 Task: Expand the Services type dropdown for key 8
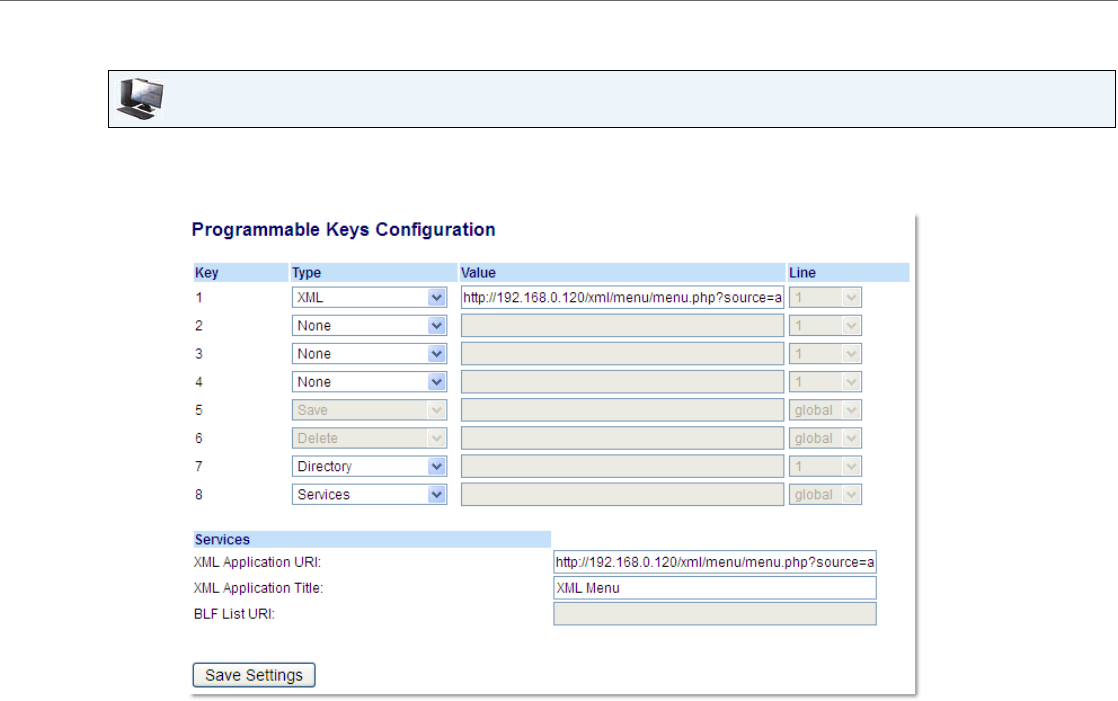pyautogui.click(x=369, y=494)
